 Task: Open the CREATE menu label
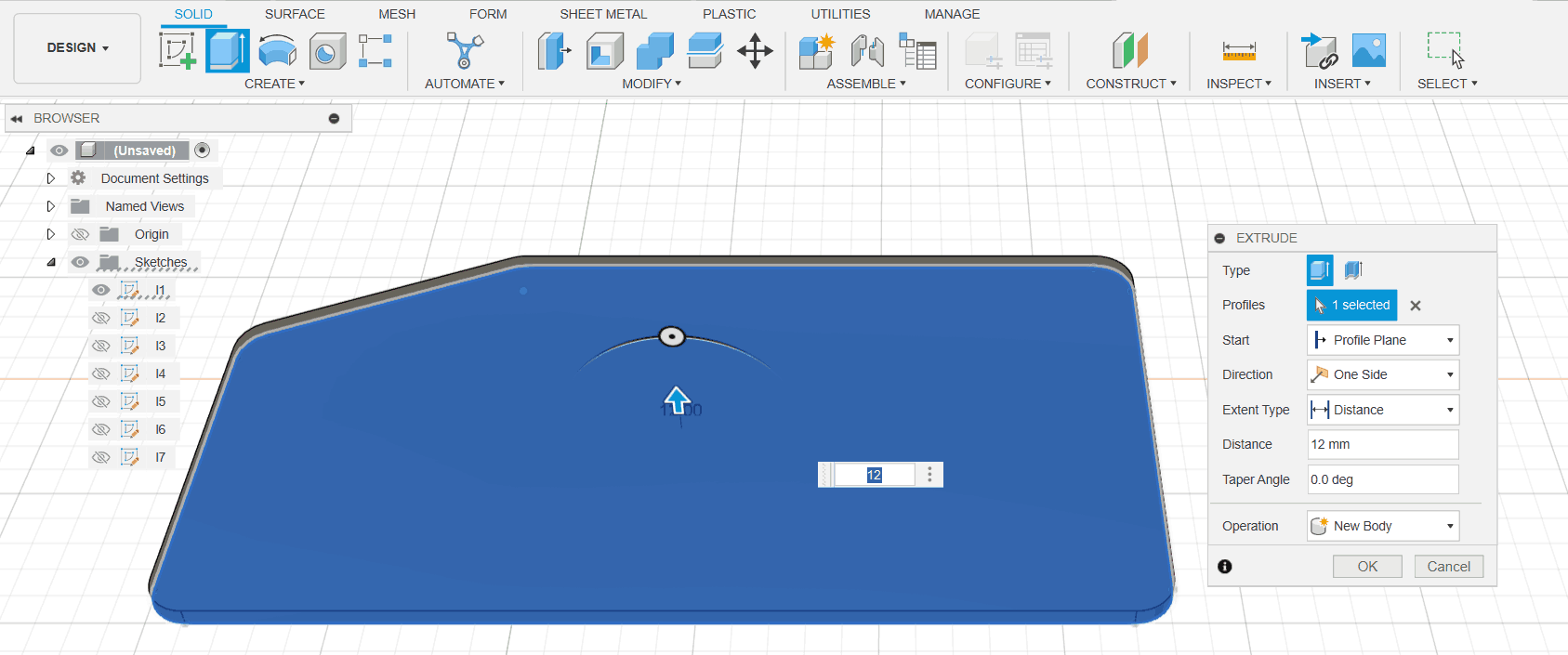click(274, 84)
